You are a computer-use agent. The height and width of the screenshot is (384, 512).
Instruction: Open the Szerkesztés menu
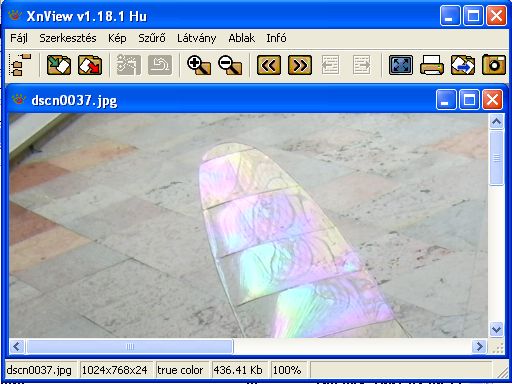68,38
